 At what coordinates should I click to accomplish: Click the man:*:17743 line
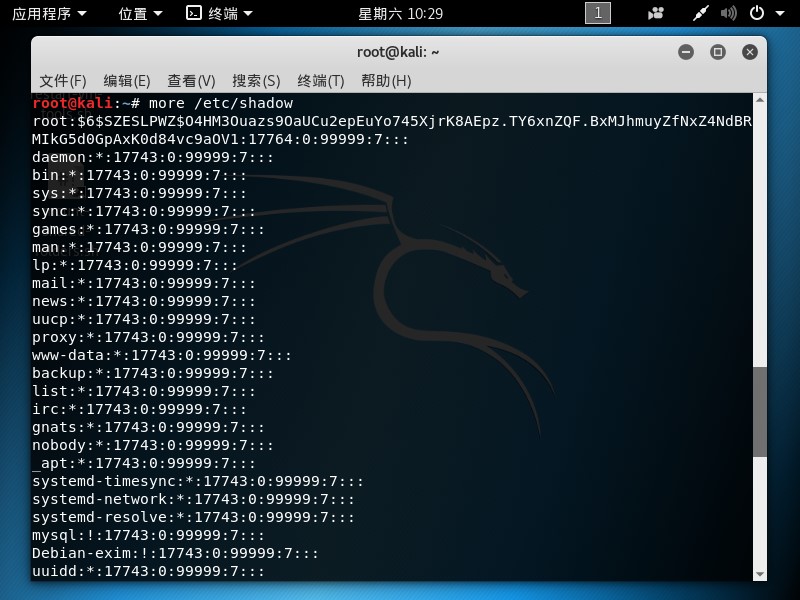coord(139,247)
